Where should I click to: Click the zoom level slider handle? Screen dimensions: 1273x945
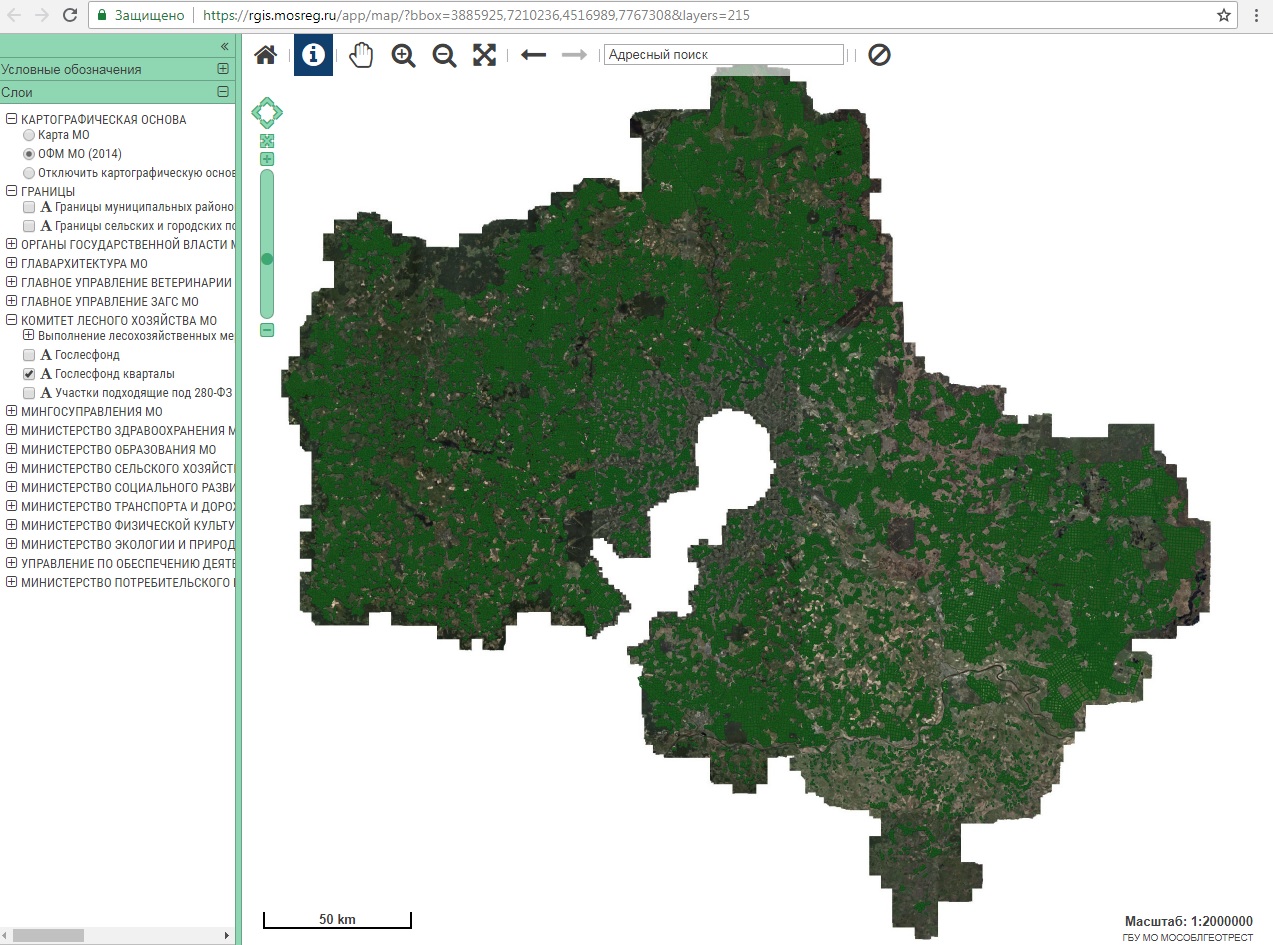click(x=267, y=259)
